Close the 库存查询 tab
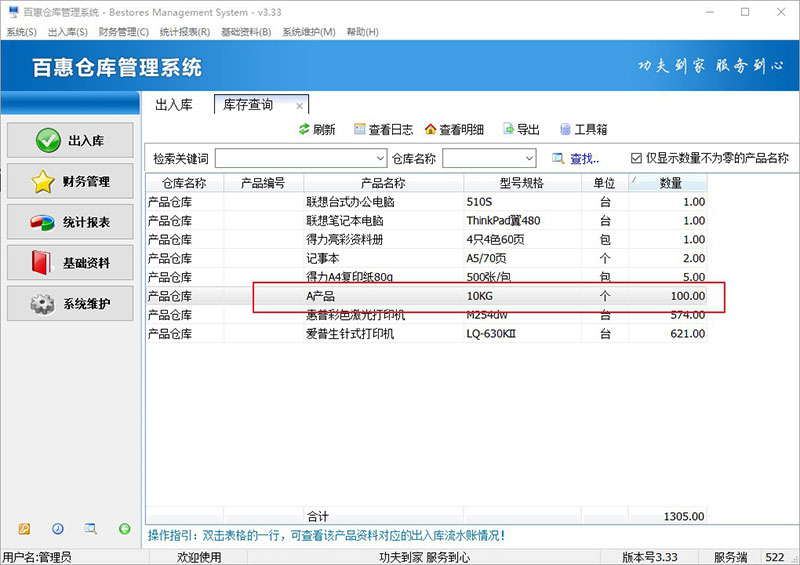This screenshot has height=565, width=800. pyautogui.click(x=299, y=106)
